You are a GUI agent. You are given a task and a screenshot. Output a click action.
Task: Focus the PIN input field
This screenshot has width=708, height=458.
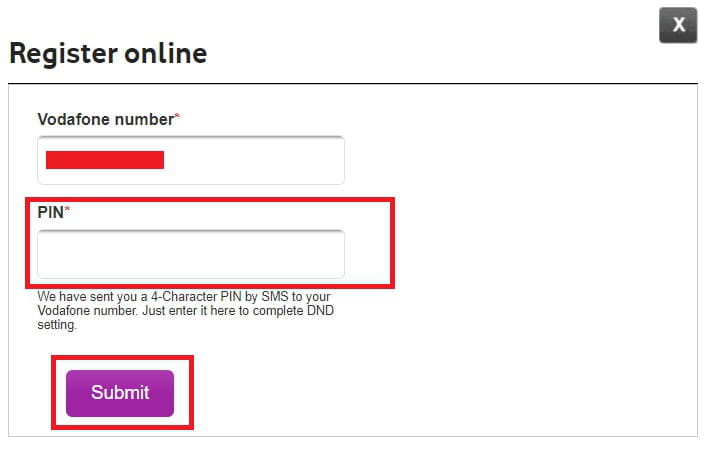[x=191, y=254]
